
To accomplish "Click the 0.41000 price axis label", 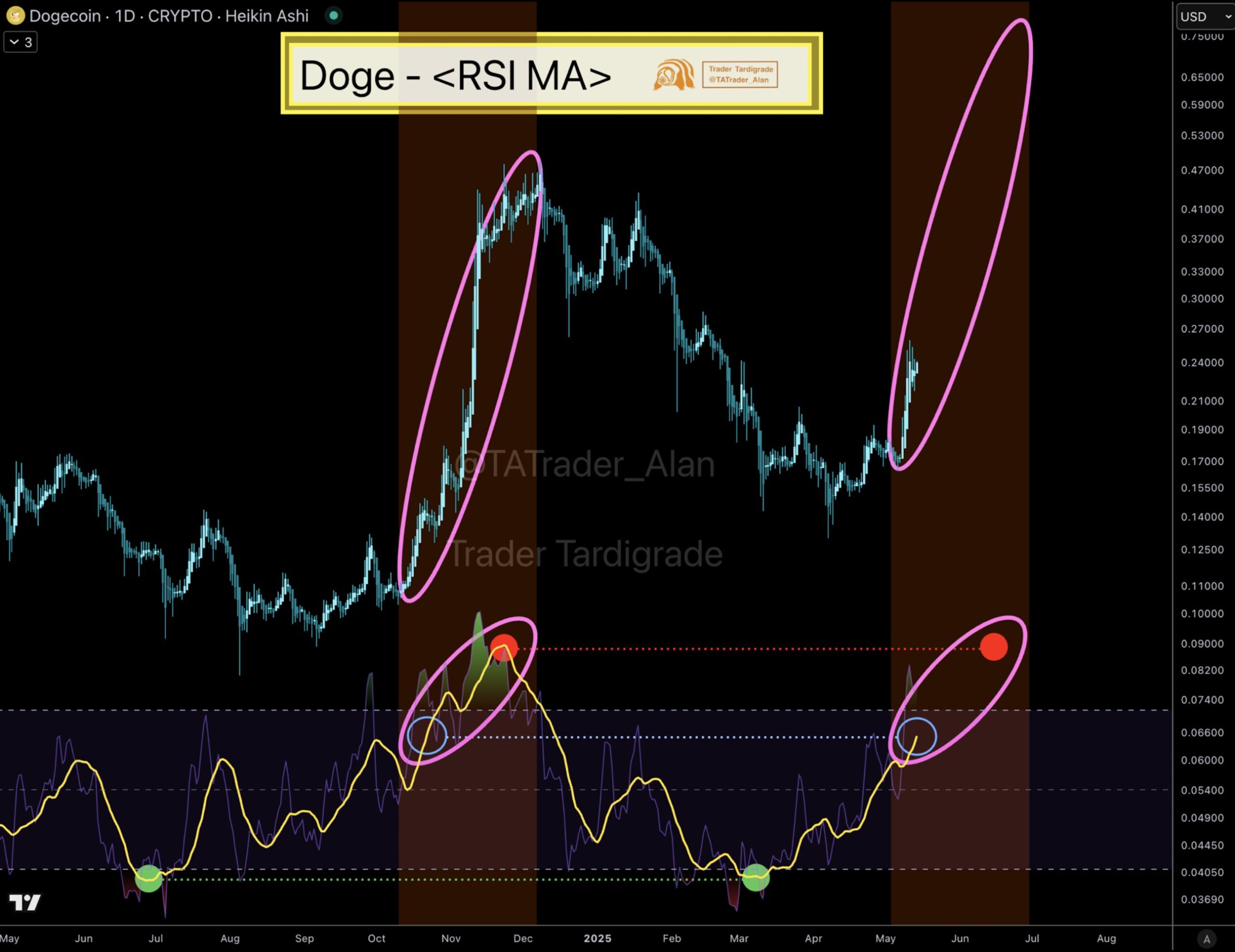I will click(1202, 209).
